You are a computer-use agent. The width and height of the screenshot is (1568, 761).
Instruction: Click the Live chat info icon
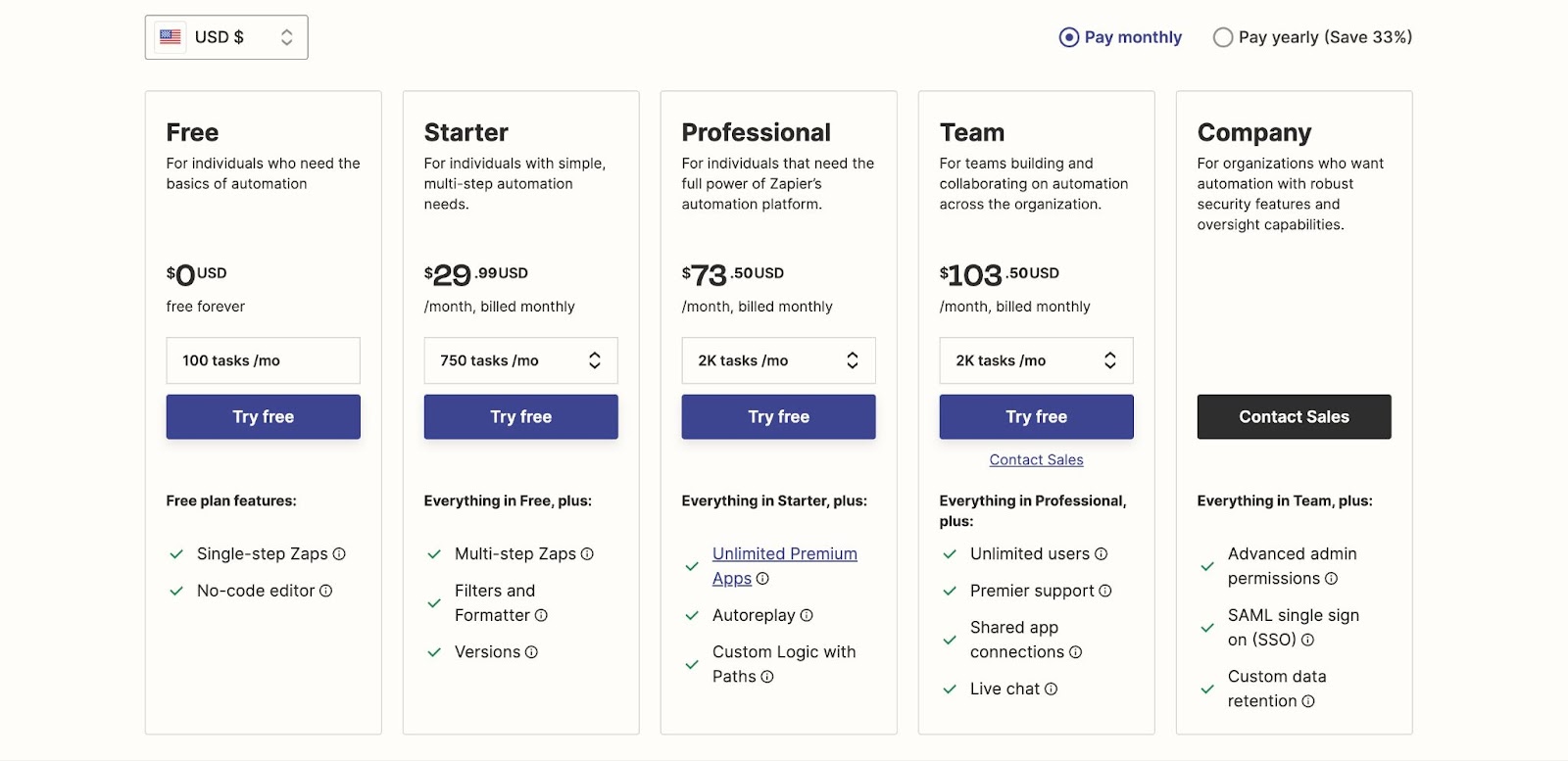(1053, 689)
